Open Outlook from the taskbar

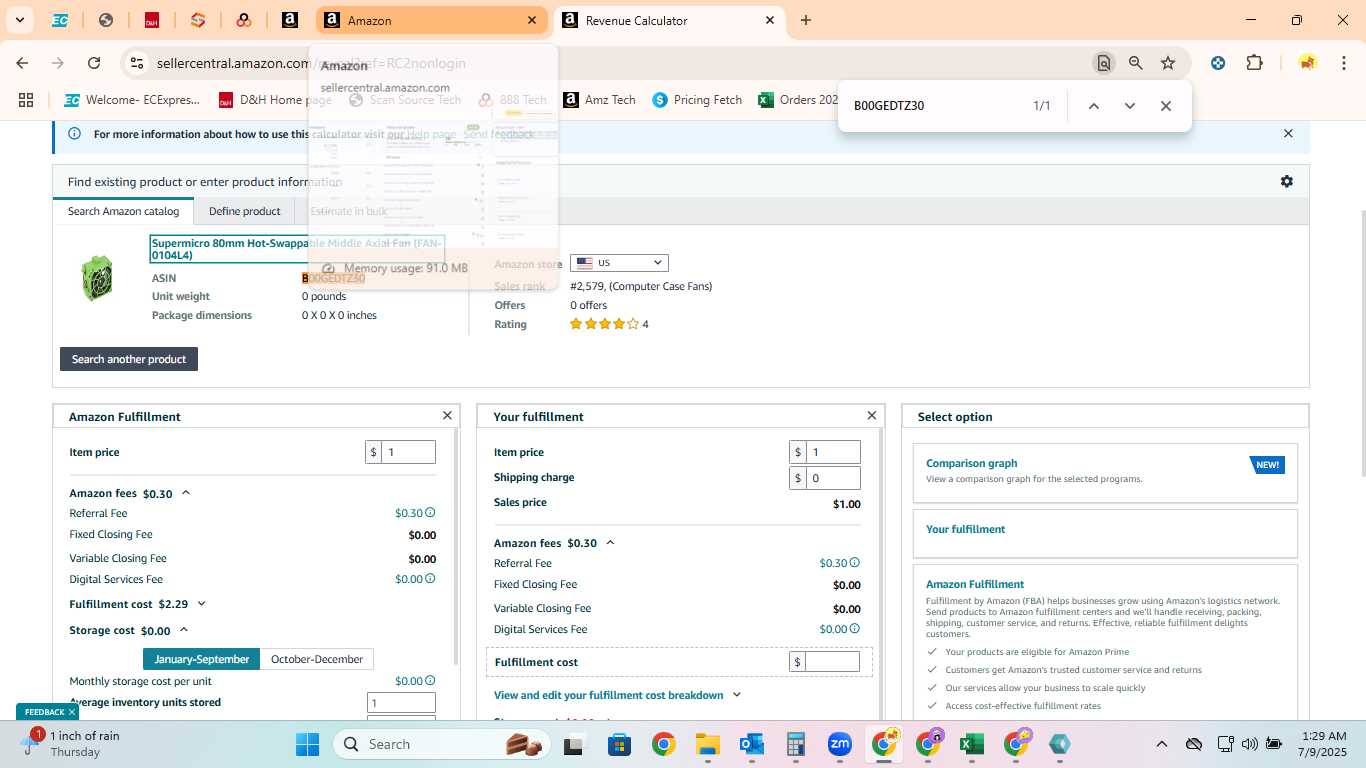pyautogui.click(x=752, y=744)
